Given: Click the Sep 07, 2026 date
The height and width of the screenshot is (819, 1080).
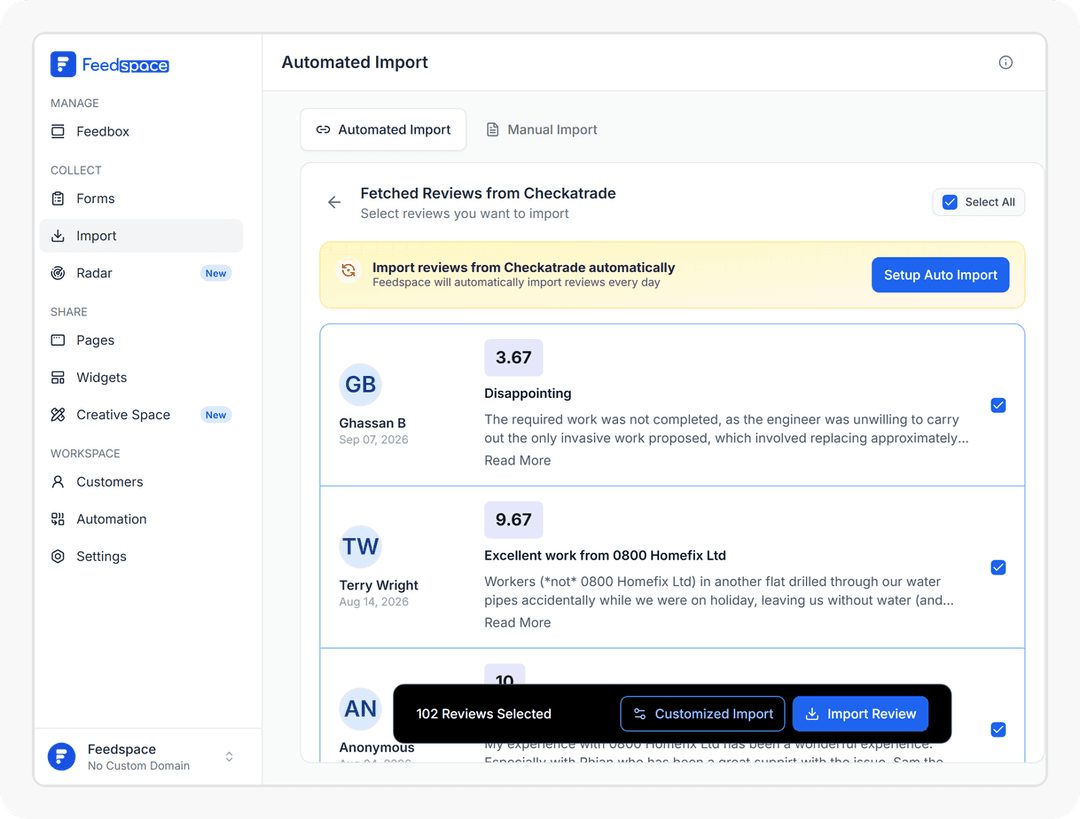Looking at the screenshot, I should click(373, 439).
